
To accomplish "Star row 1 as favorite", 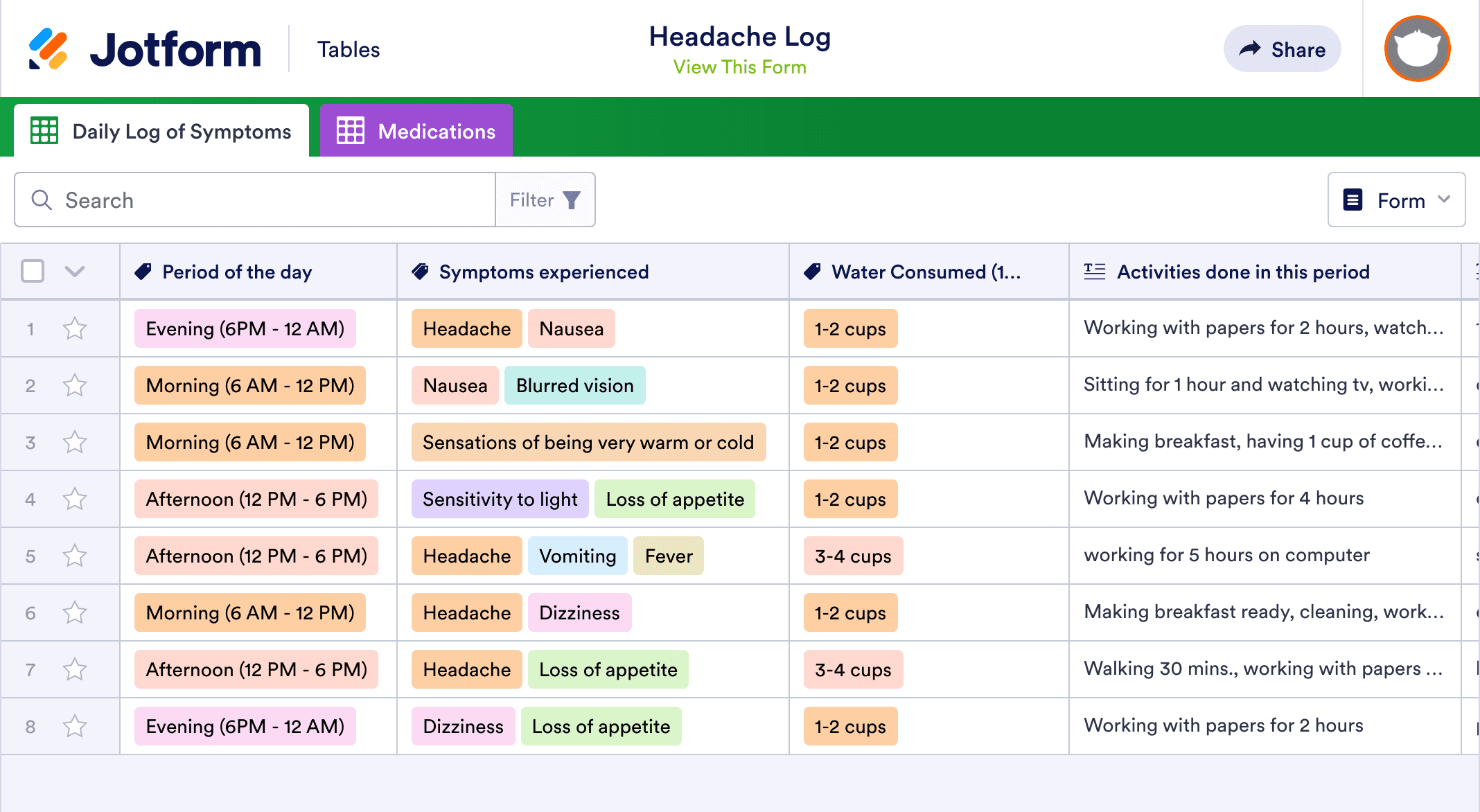I will 74,328.
